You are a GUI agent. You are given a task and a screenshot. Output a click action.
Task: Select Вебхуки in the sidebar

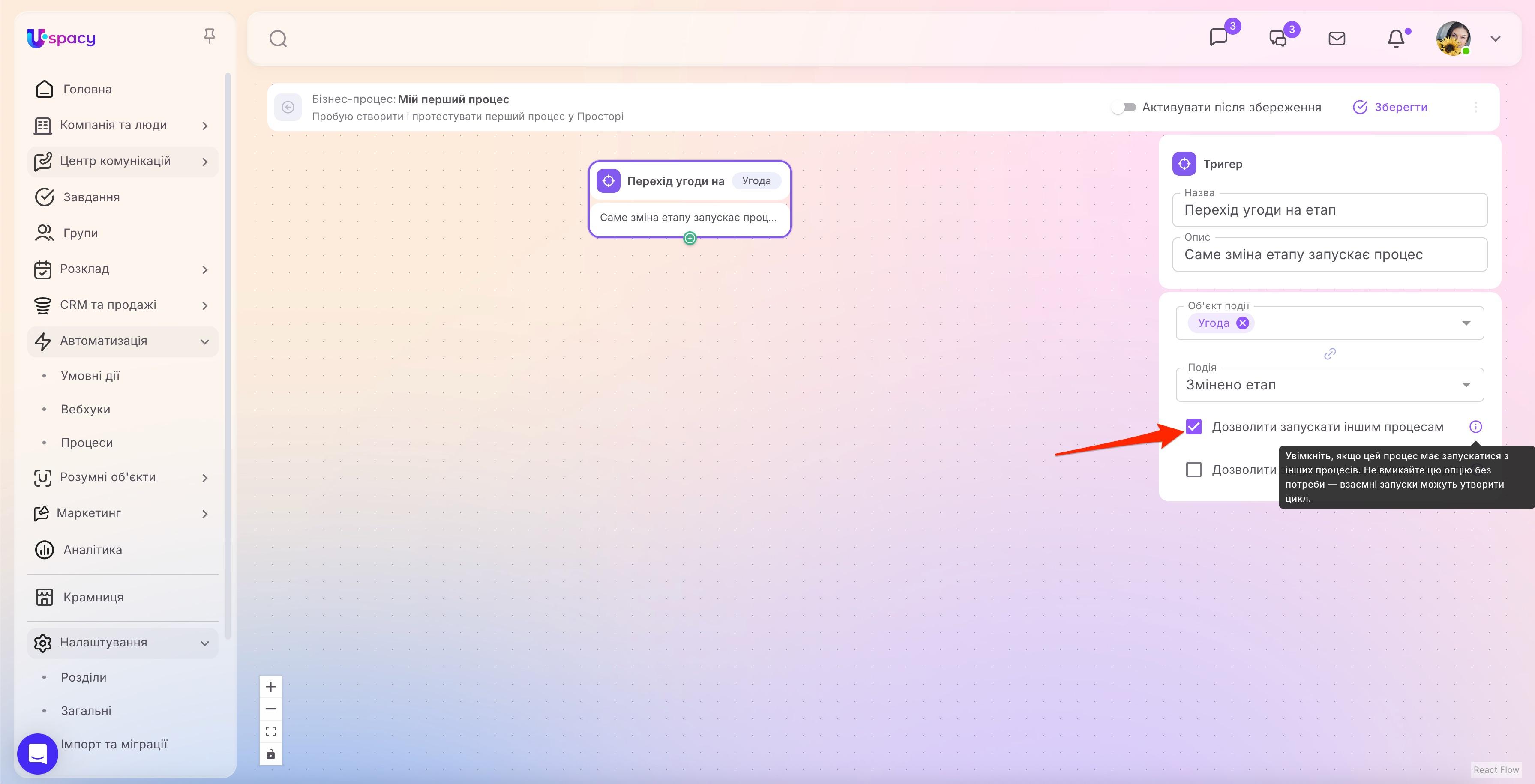tap(85, 409)
